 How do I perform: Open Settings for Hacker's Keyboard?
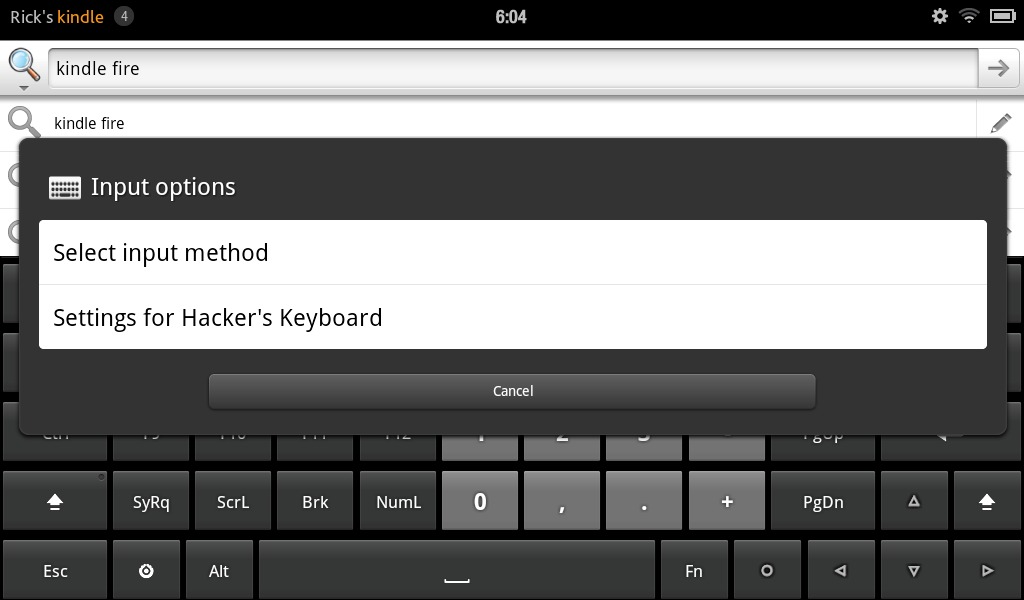(x=513, y=317)
